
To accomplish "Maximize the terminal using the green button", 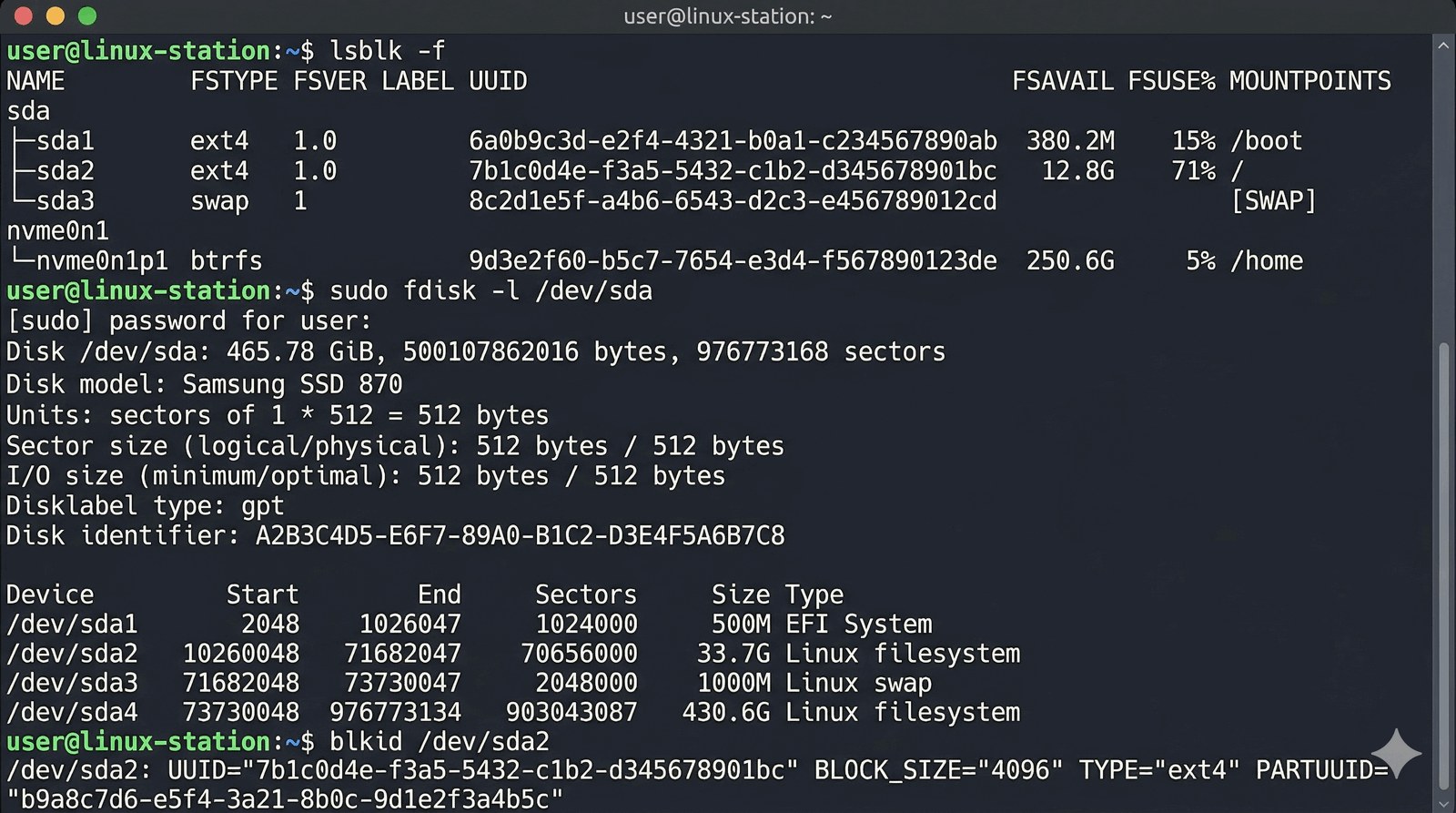I will pyautogui.click(x=87, y=15).
